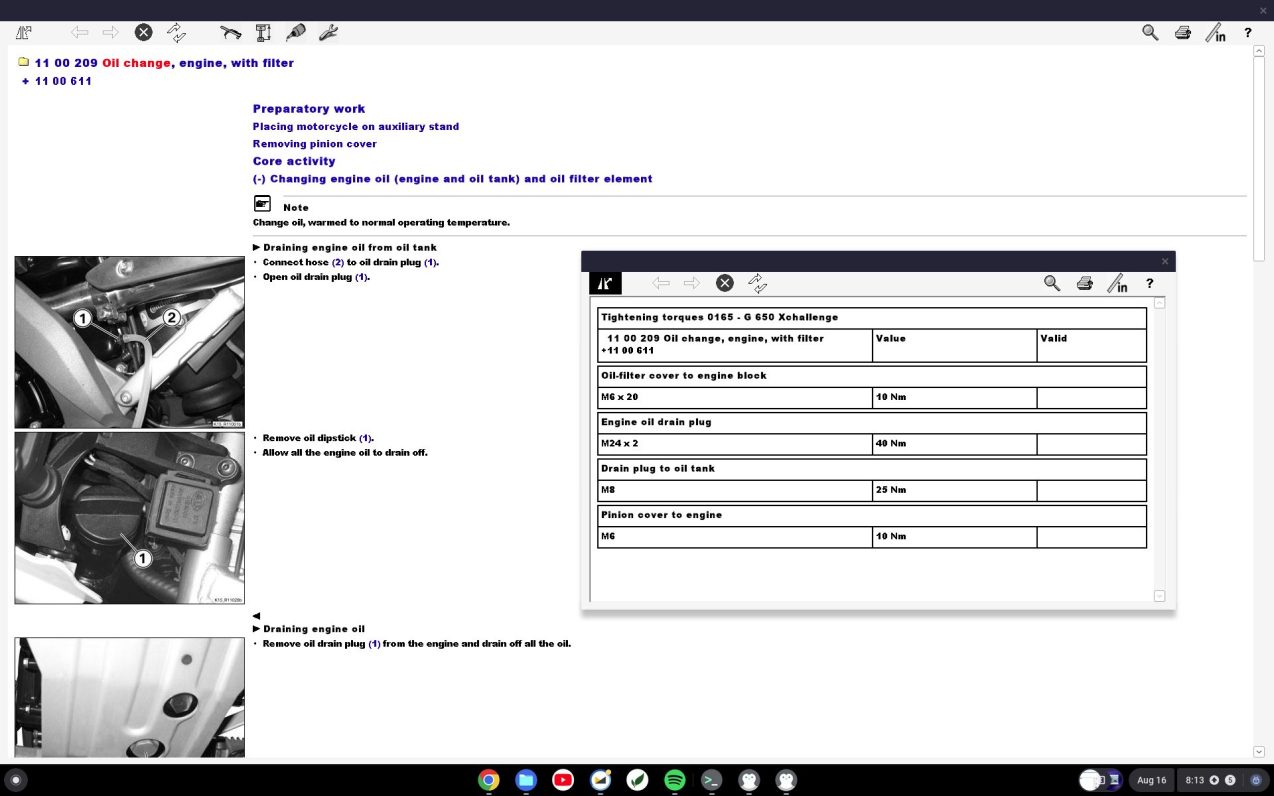The height and width of the screenshot is (796, 1274).
Task: Toggle inch units icon in main toolbar
Action: [1215, 32]
